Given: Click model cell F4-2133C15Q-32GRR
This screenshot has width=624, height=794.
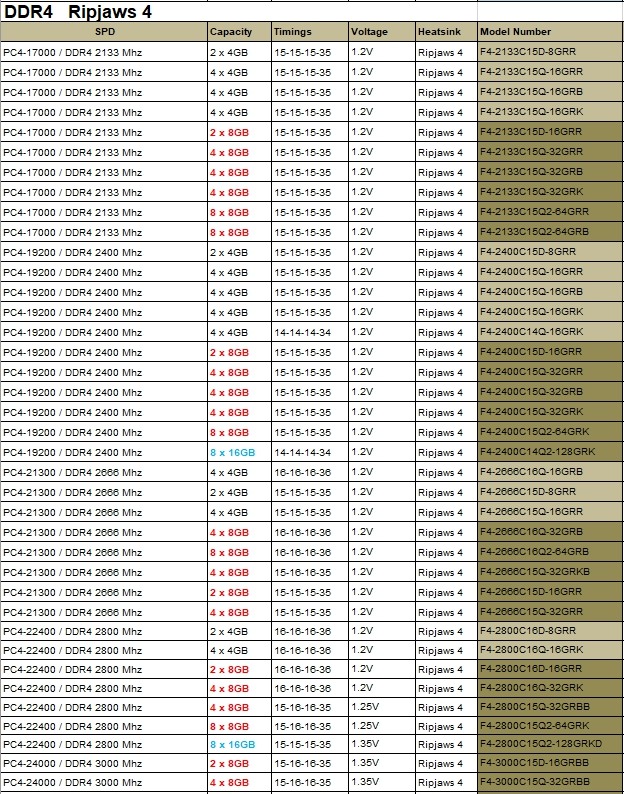Looking at the screenshot, I should 550,152.
